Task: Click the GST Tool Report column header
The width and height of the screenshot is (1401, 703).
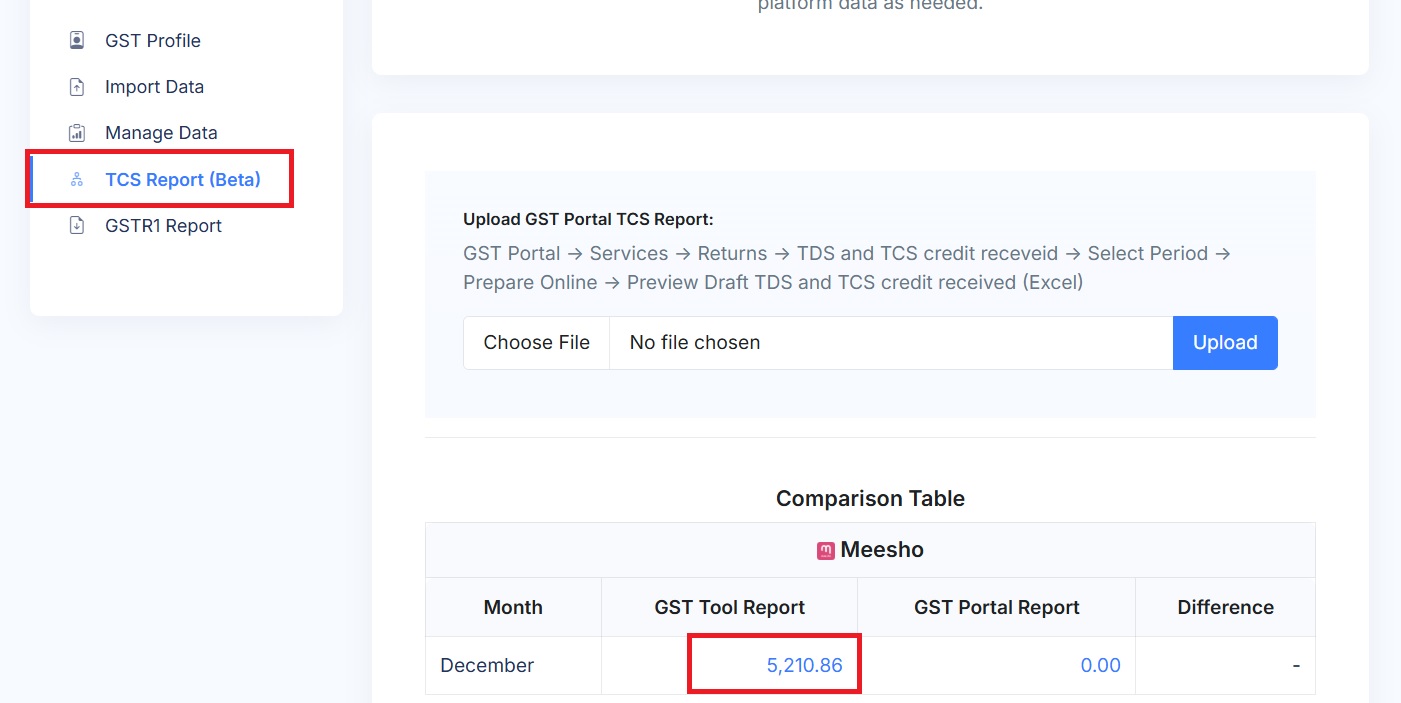Action: point(729,606)
